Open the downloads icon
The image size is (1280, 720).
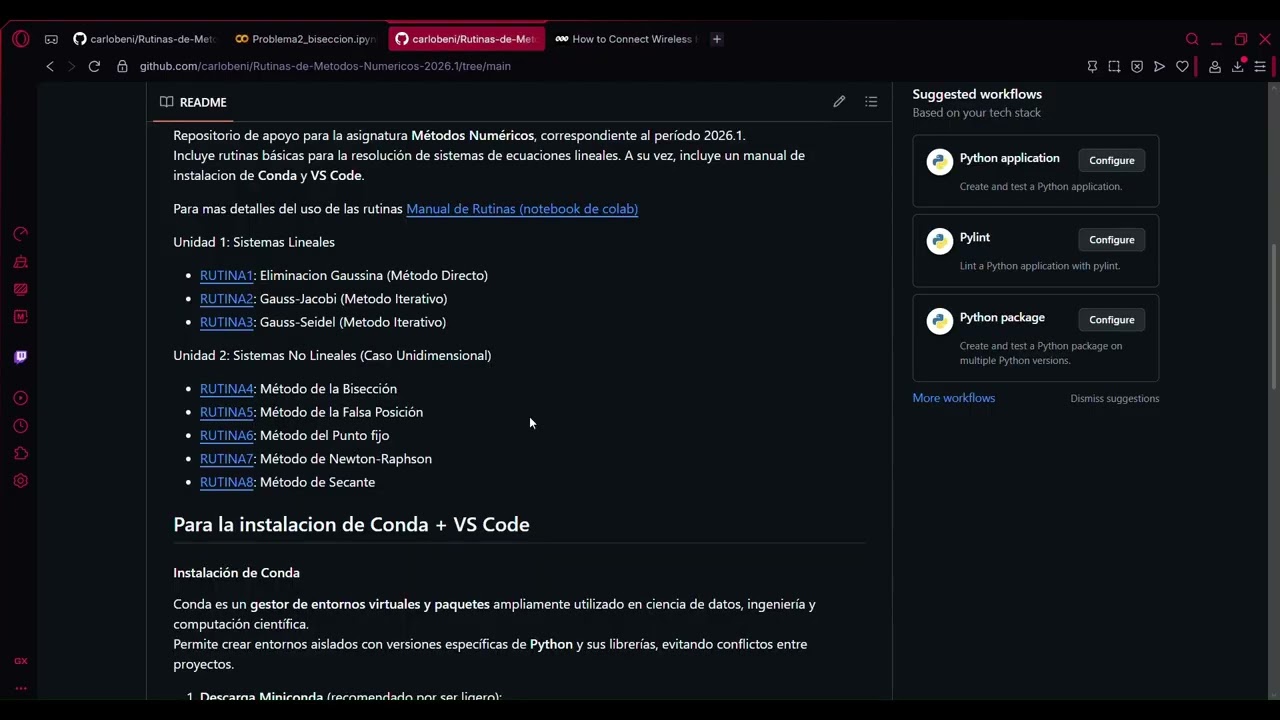[x=1238, y=66]
